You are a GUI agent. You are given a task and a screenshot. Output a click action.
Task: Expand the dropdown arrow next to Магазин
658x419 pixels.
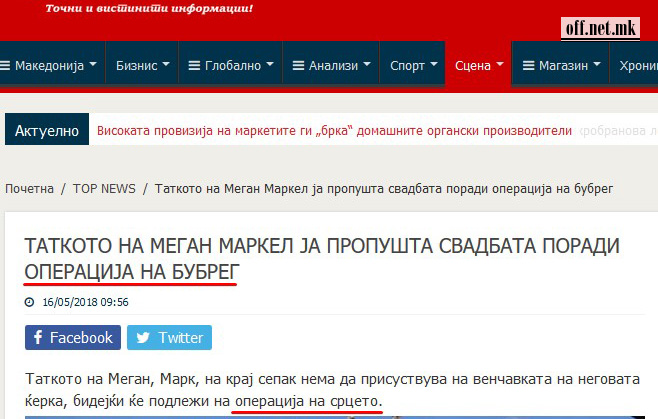pyautogui.click(x=597, y=64)
